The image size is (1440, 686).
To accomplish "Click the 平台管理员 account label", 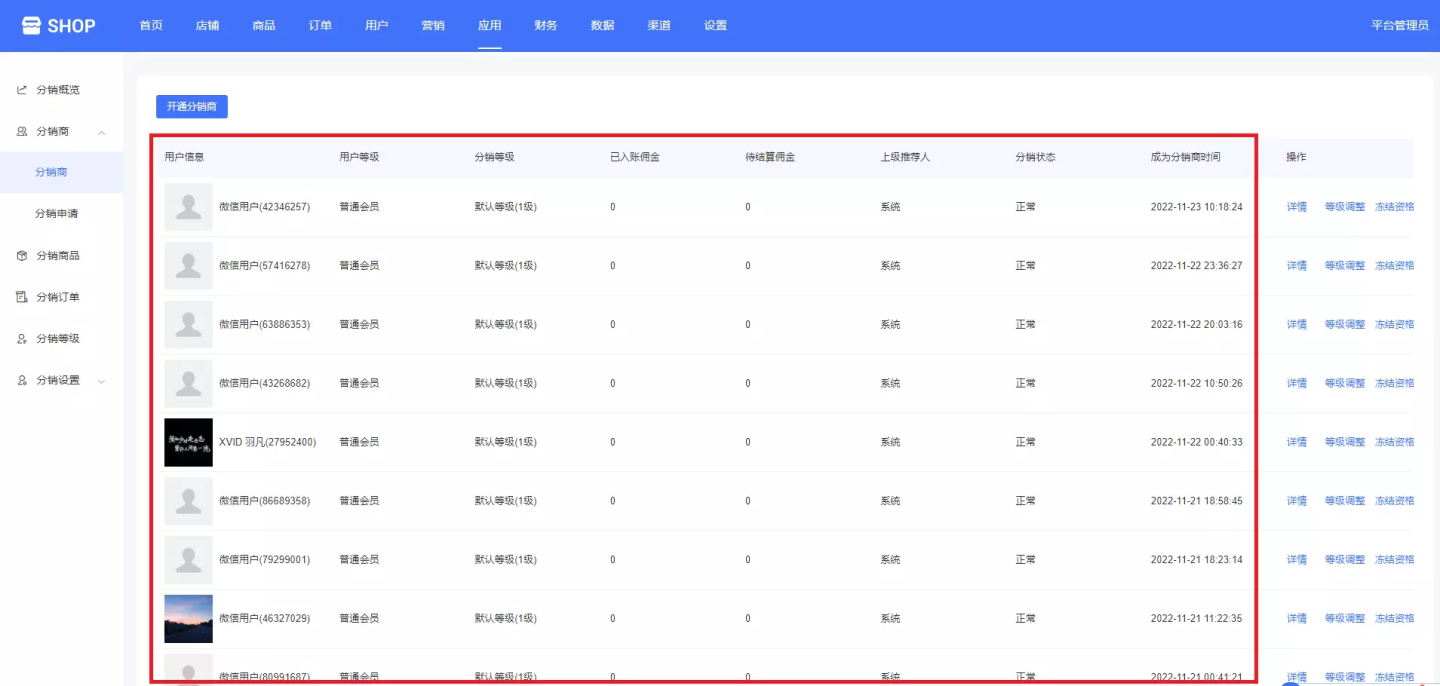I will (1400, 26).
